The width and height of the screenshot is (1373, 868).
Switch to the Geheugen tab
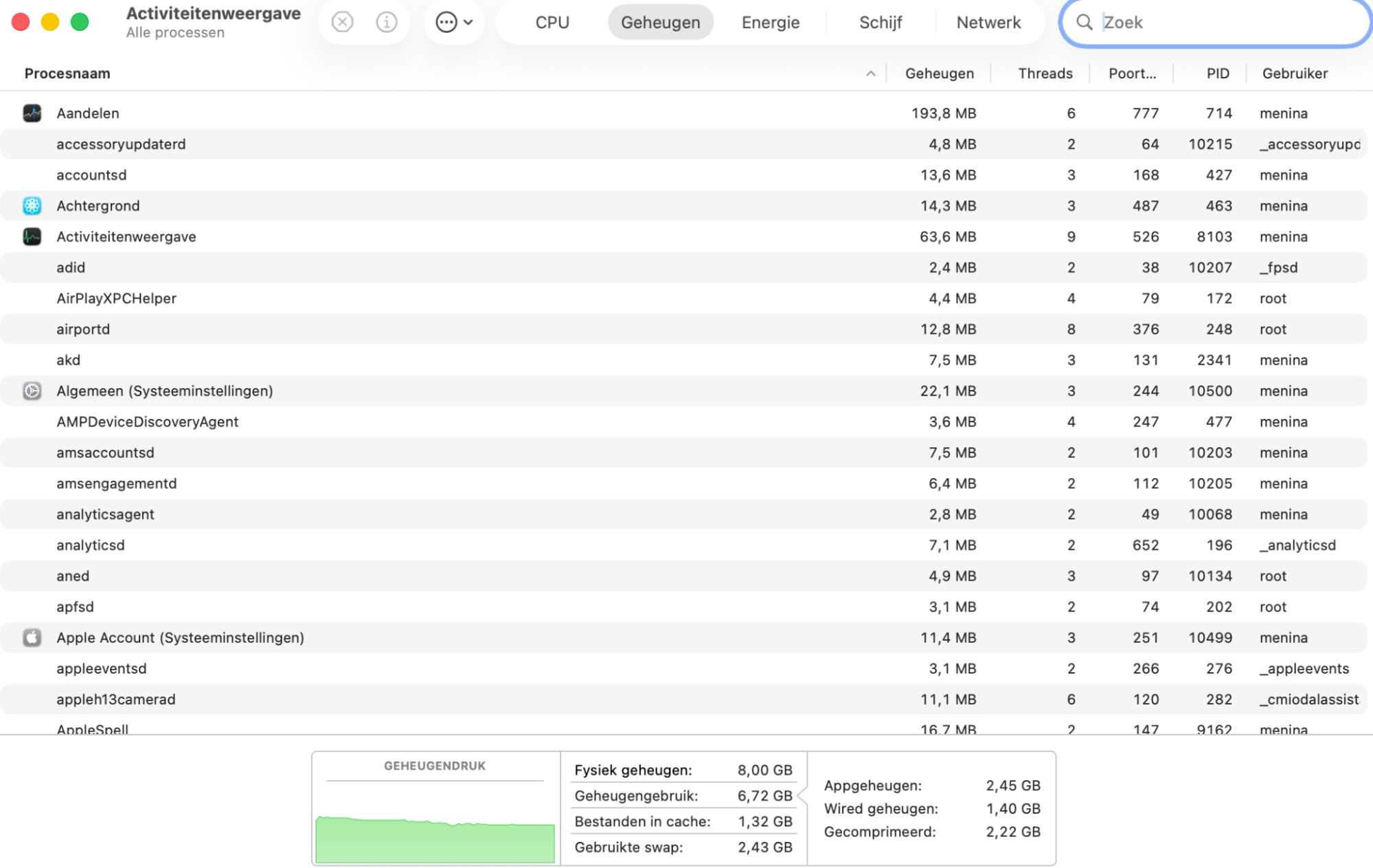tap(661, 22)
